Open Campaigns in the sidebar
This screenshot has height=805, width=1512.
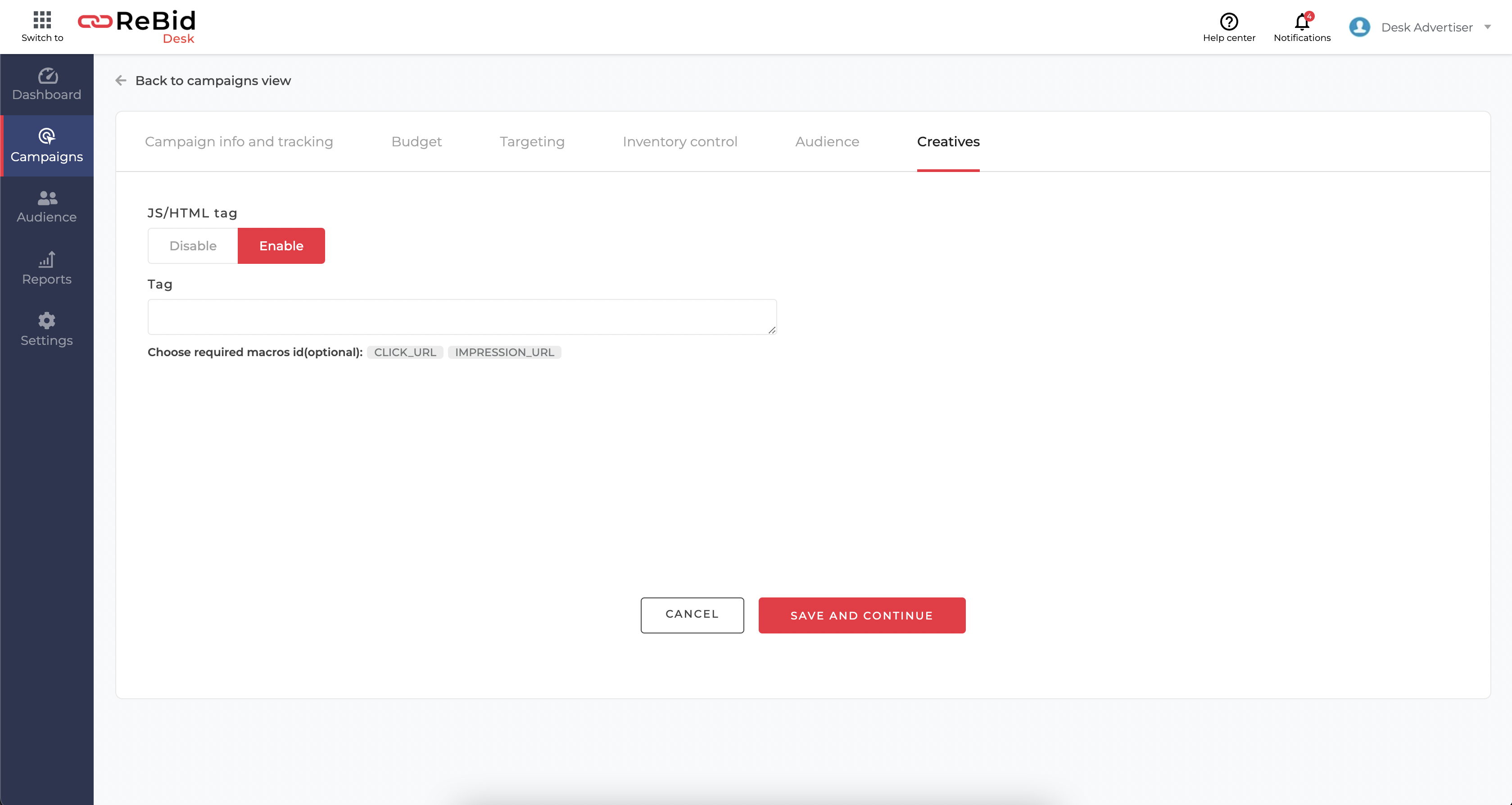(47, 146)
